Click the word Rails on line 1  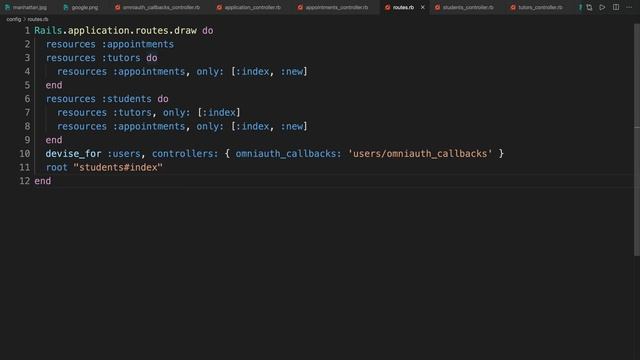(48, 31)
